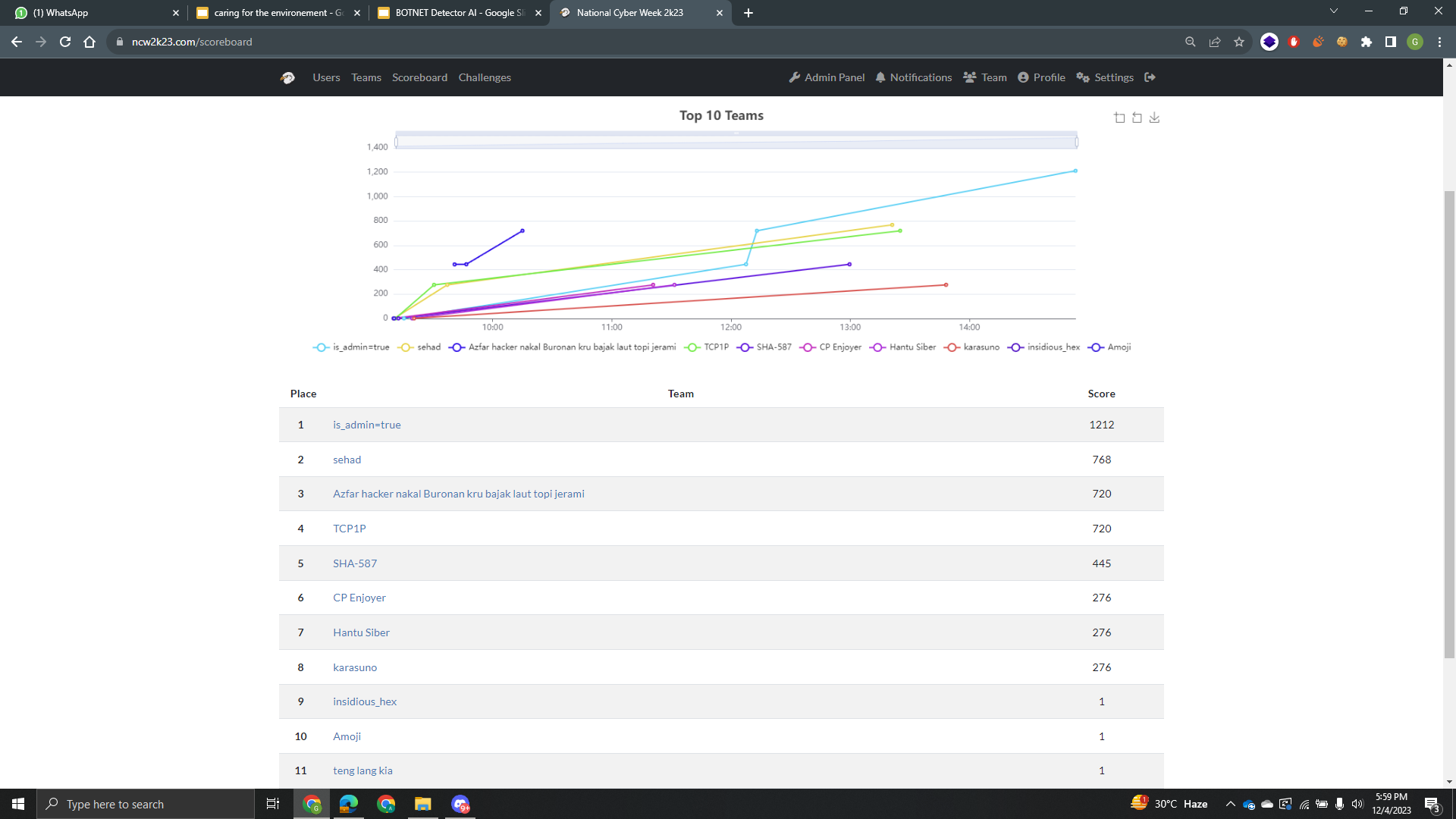Viewport: 1456px width, 819px height.
Task: Show hidden system tray icons
Action: pyautogui.click(x=1230, y=804)
